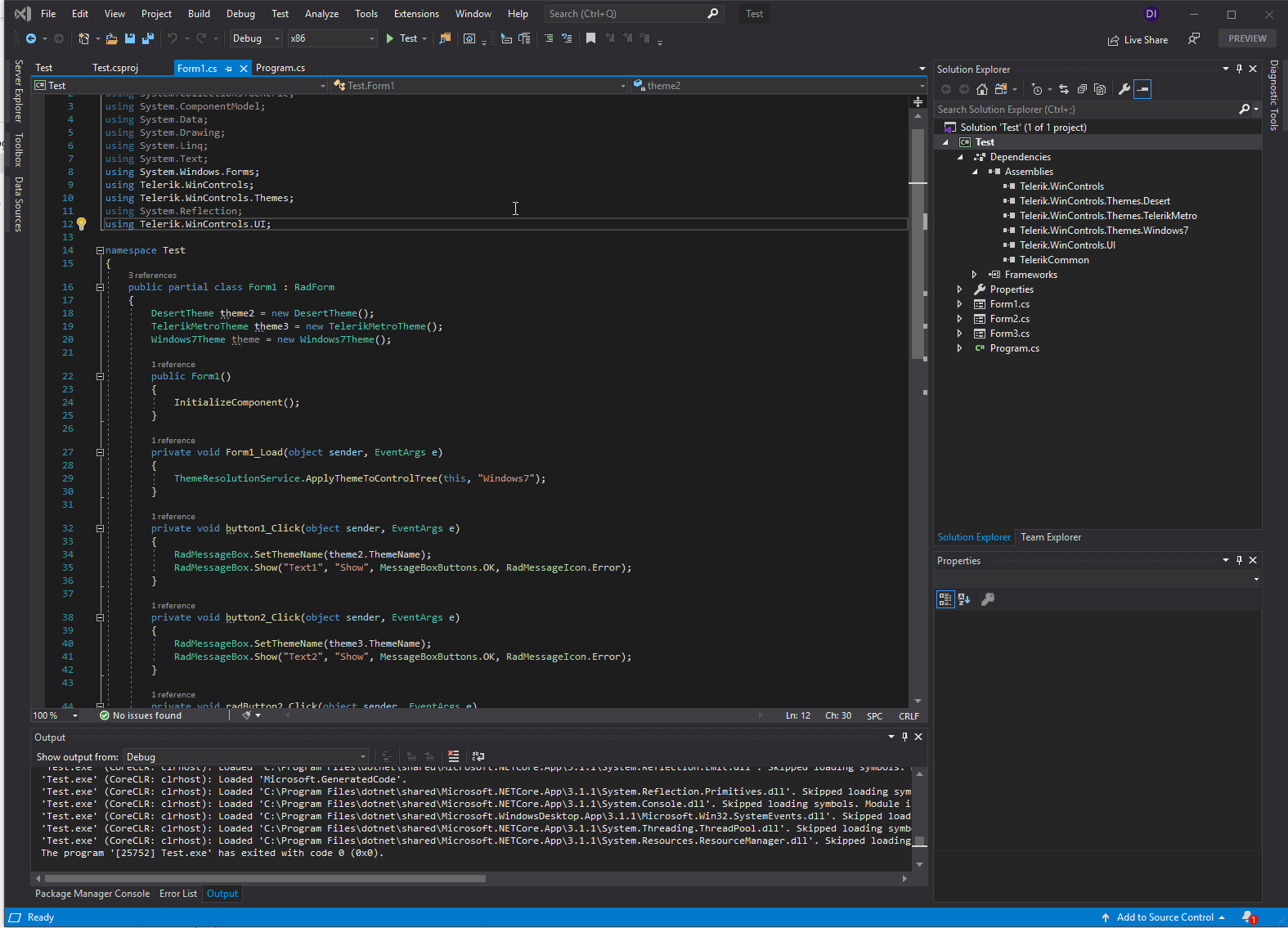Toggle Preview Selected Items button
The image size is (1288, 928).
[1142, 89]
